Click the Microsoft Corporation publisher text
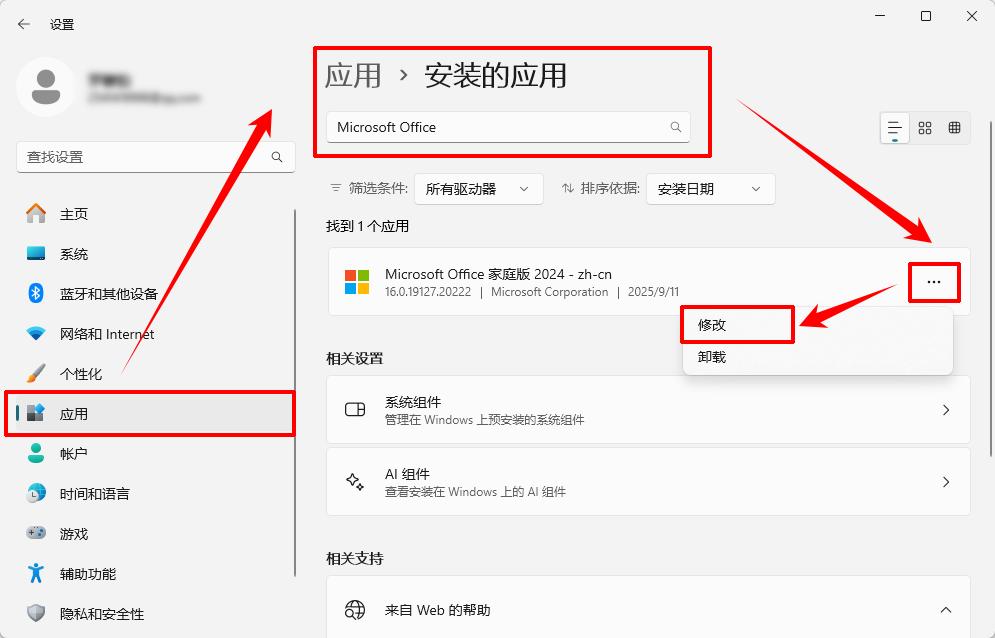This screenshot has height=638, width=995. coord(550,292)
